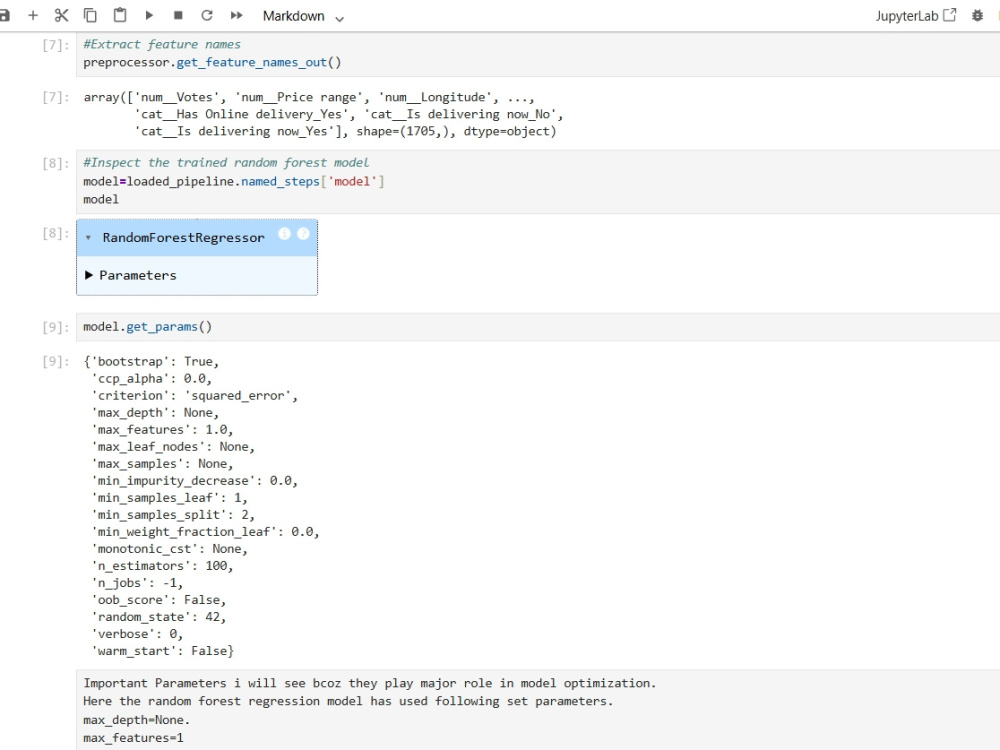Click the [7]: input cell prompt
This screenshot has height=750, width=1000.
(55, 45)
